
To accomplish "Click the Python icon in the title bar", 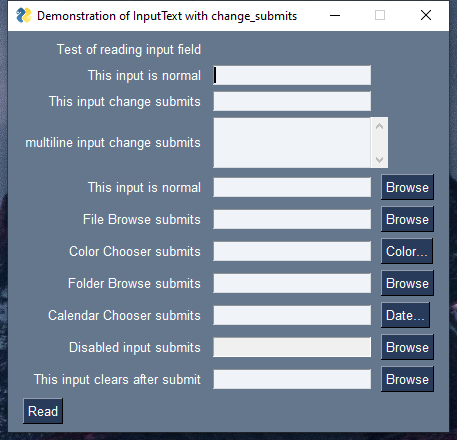I will pyautogui.click(x=24, y=15).
